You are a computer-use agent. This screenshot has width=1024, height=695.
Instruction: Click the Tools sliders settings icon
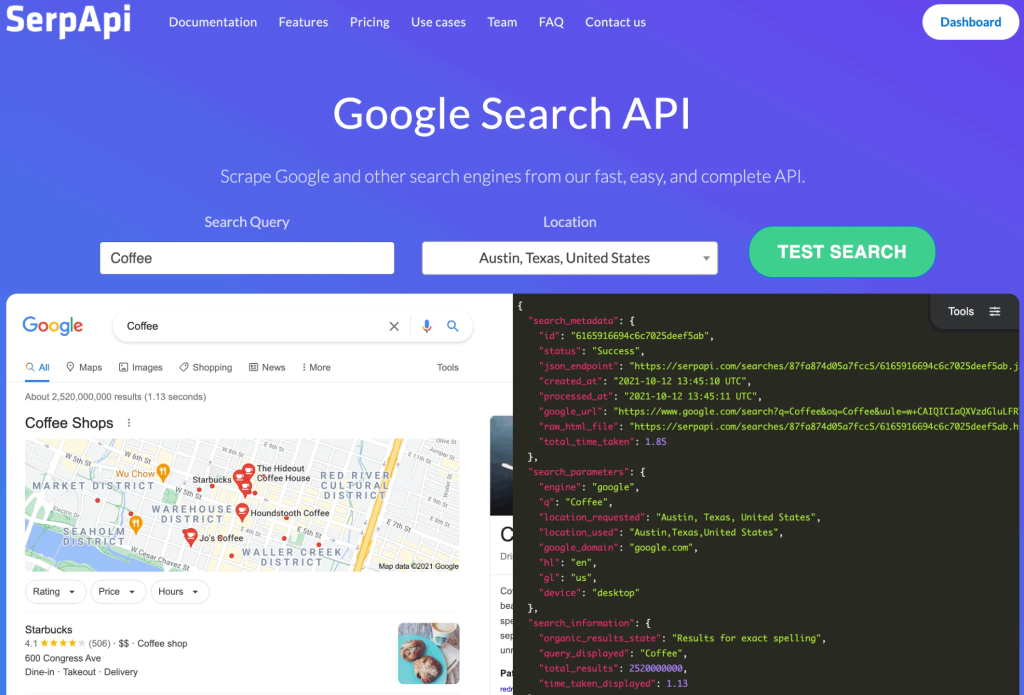tap(995, 312)
